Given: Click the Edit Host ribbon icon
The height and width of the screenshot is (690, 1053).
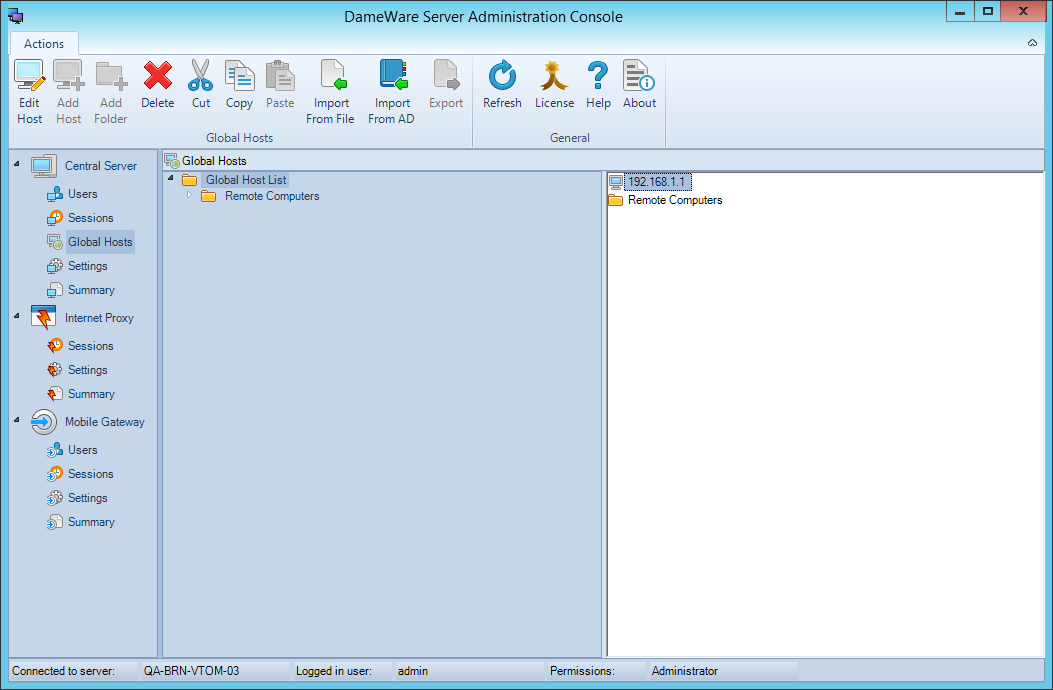Looking at the screenshot, I should pos(30,92).
